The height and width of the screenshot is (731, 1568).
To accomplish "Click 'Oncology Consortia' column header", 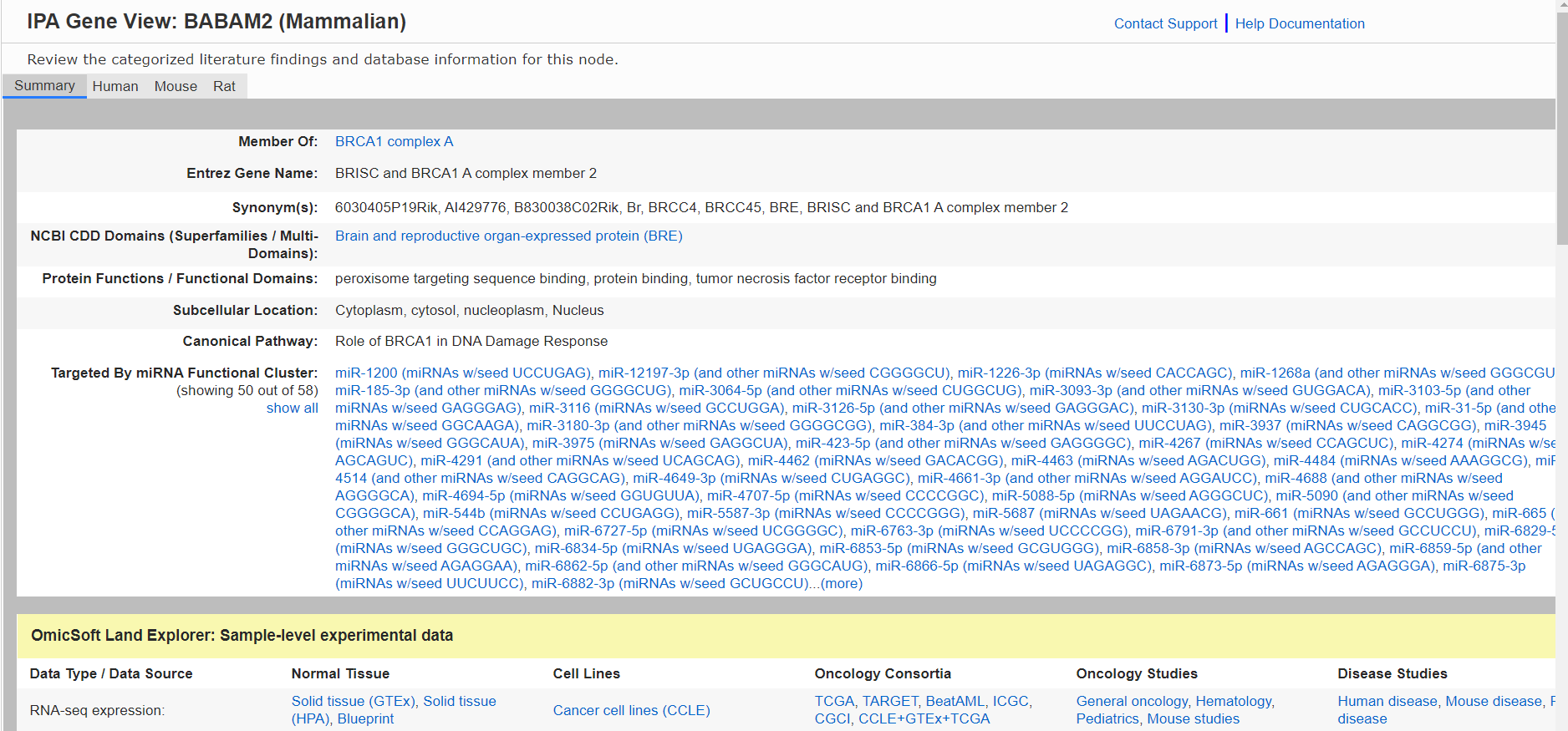I will coord(883,673).
